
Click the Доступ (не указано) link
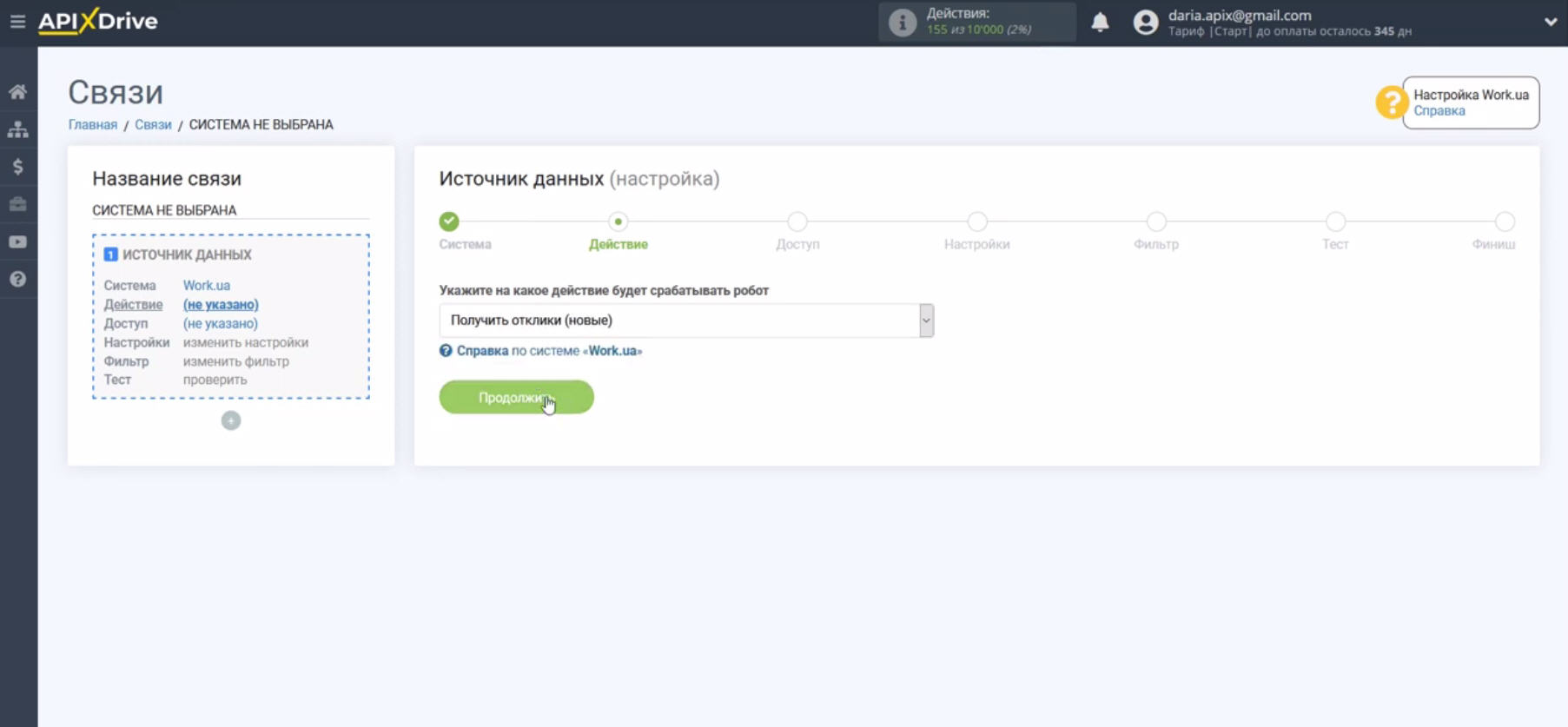coord(220,323)
